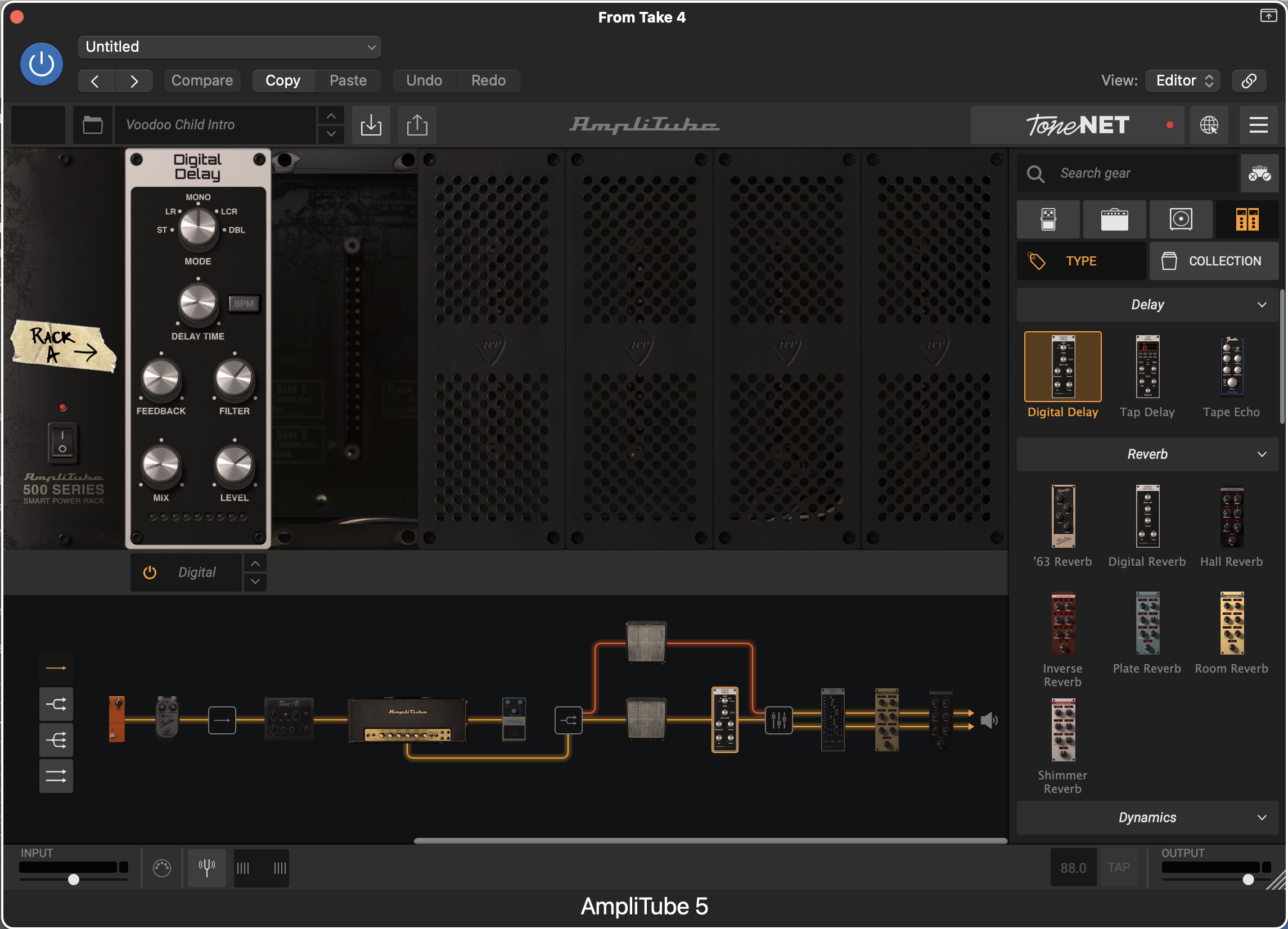Click the export share preset icon
The height and width of the screenshot is (929, 1288).
[x=417, y=124]
